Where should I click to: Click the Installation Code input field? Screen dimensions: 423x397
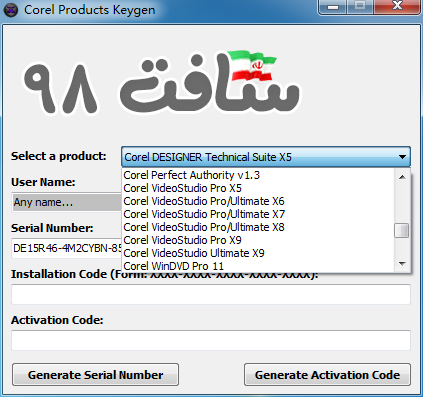point(211,294)
